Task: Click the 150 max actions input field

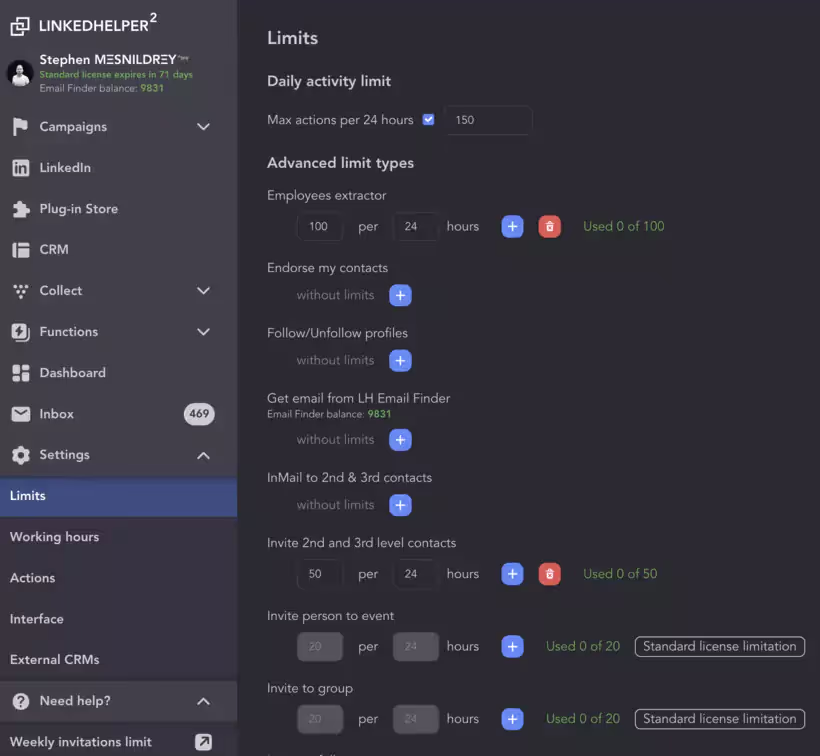Action: (490, 119)
